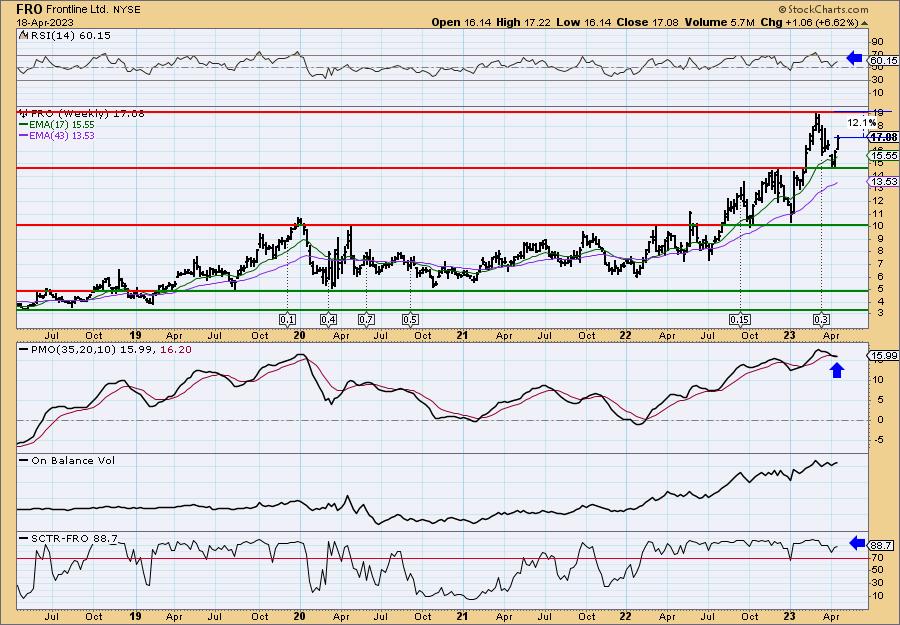Click the up triangle after the Chg value

[x=865, y=23]
